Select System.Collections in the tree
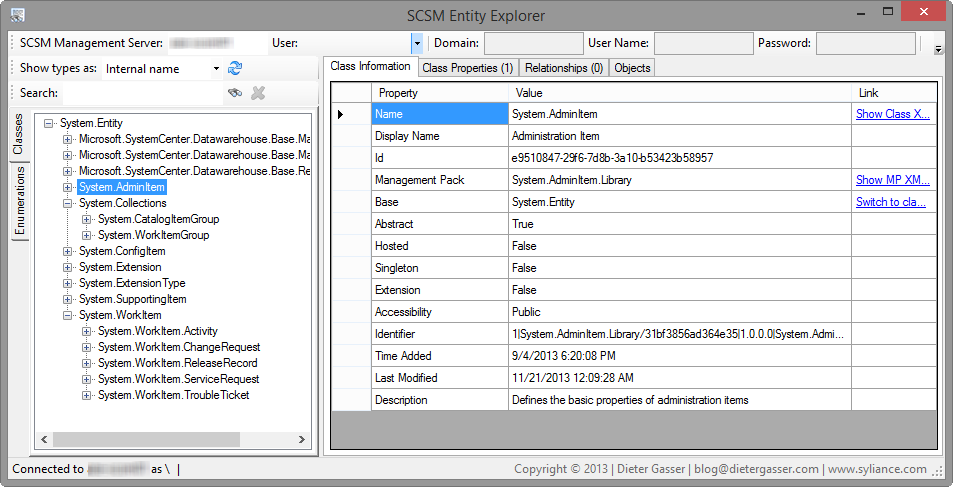 123,203
